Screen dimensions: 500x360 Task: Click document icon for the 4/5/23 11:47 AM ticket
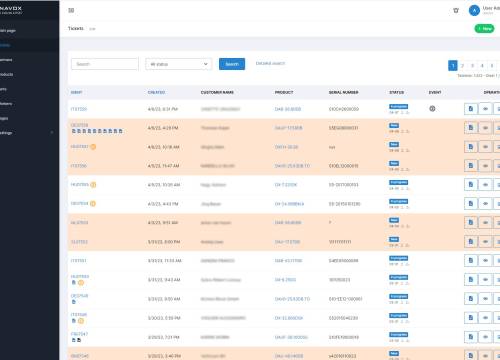coord(471,166)
